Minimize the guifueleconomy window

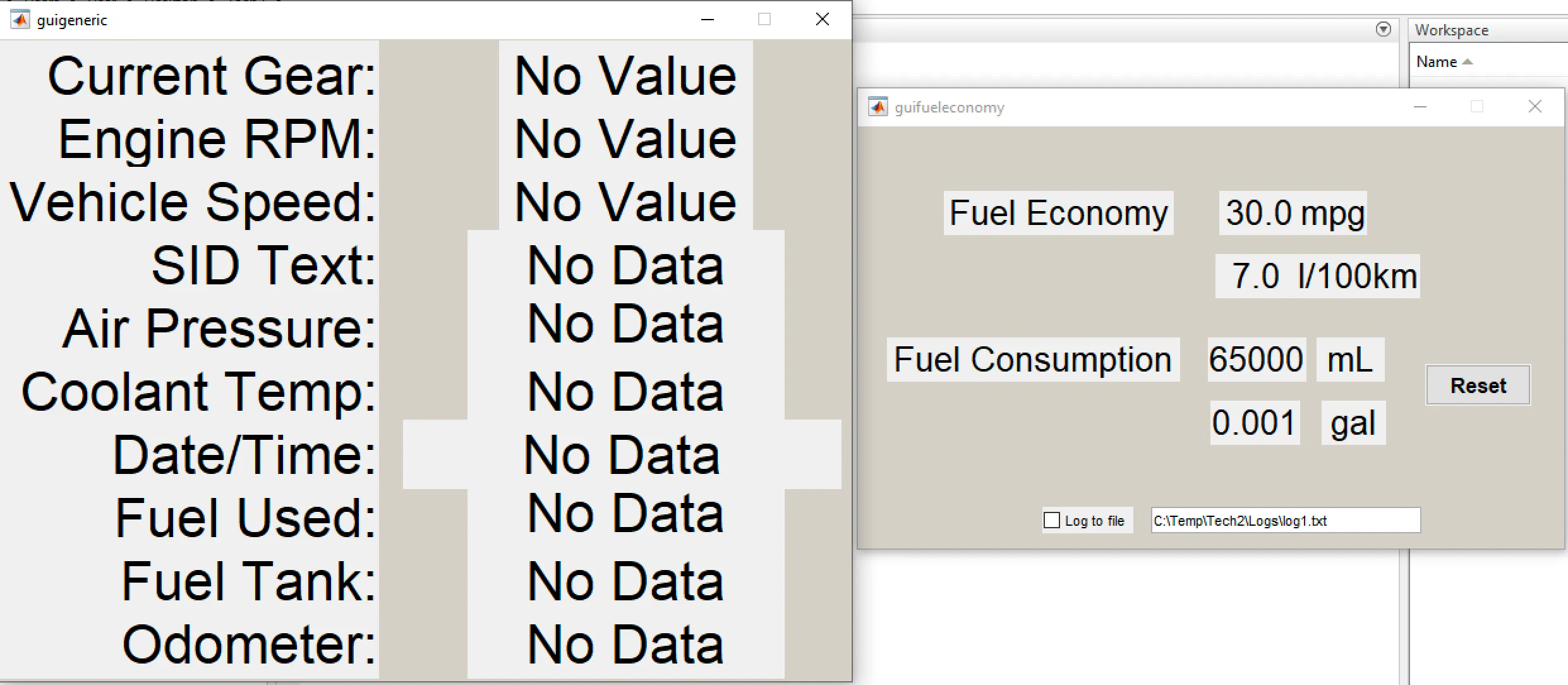(x=1420, y=107)
